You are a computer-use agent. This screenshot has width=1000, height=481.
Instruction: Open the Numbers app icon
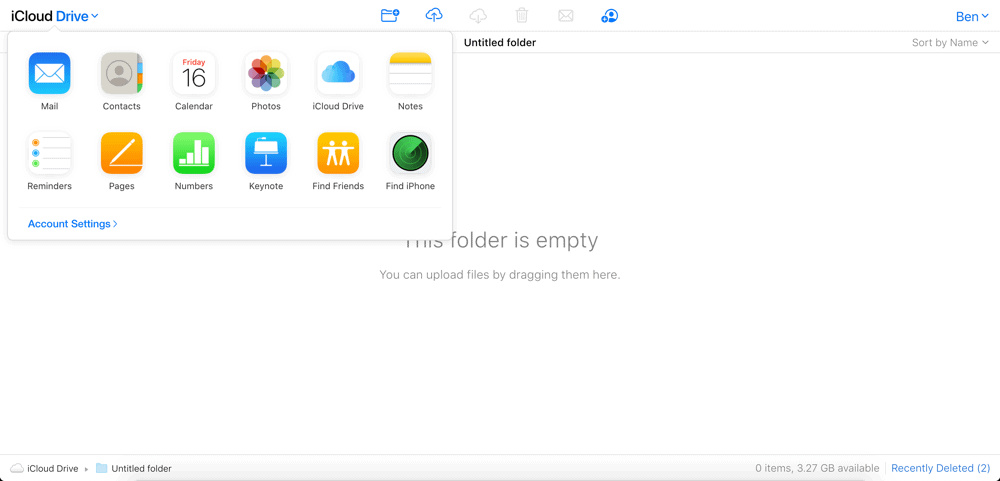(x=194, y=153)
